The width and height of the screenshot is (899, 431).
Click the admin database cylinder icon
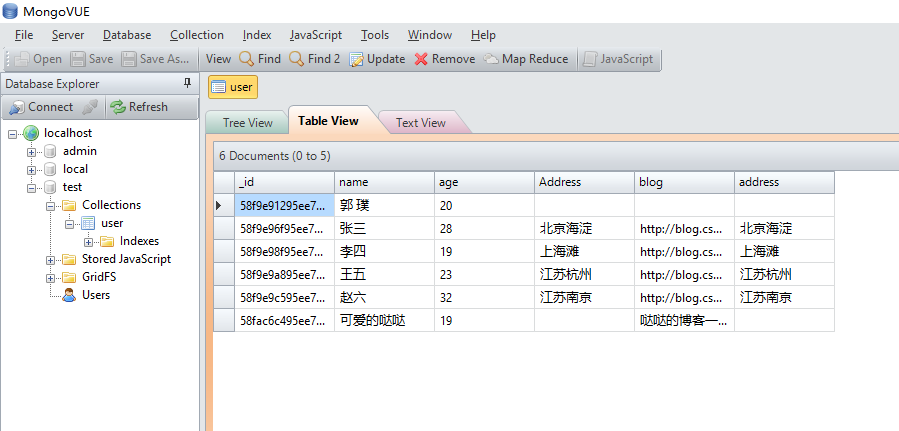[x=50, y=151]
